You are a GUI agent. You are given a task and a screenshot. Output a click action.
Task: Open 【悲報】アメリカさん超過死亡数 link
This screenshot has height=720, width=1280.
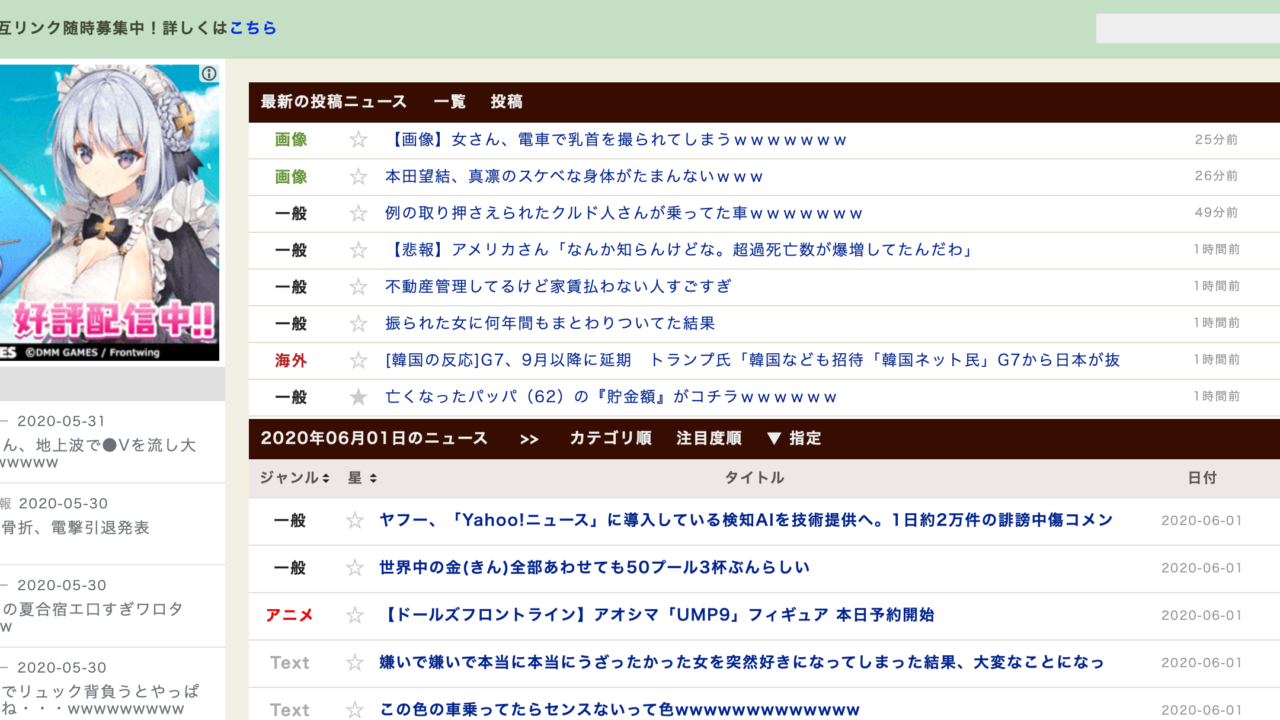[679, 250]
